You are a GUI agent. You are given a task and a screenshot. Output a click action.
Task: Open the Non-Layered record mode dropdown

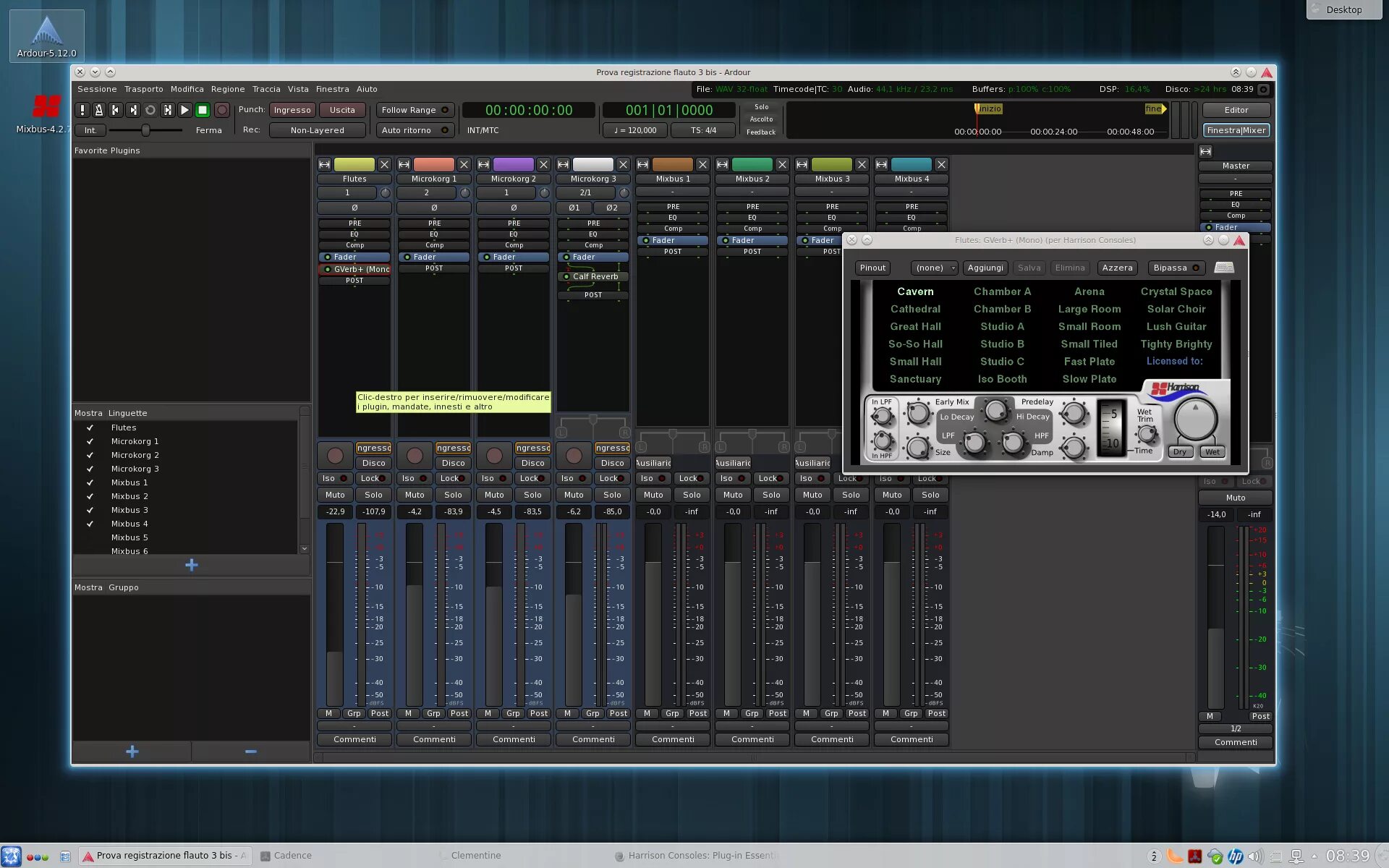318,130
